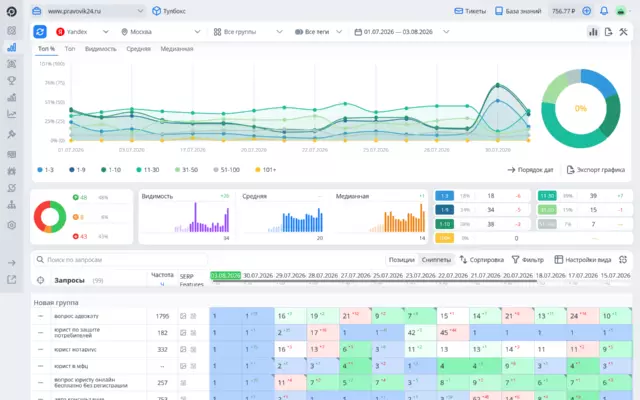Toggle the 1-3 series in the chart legend
This screenshot has width=640, height=400.
pos(45,170)
